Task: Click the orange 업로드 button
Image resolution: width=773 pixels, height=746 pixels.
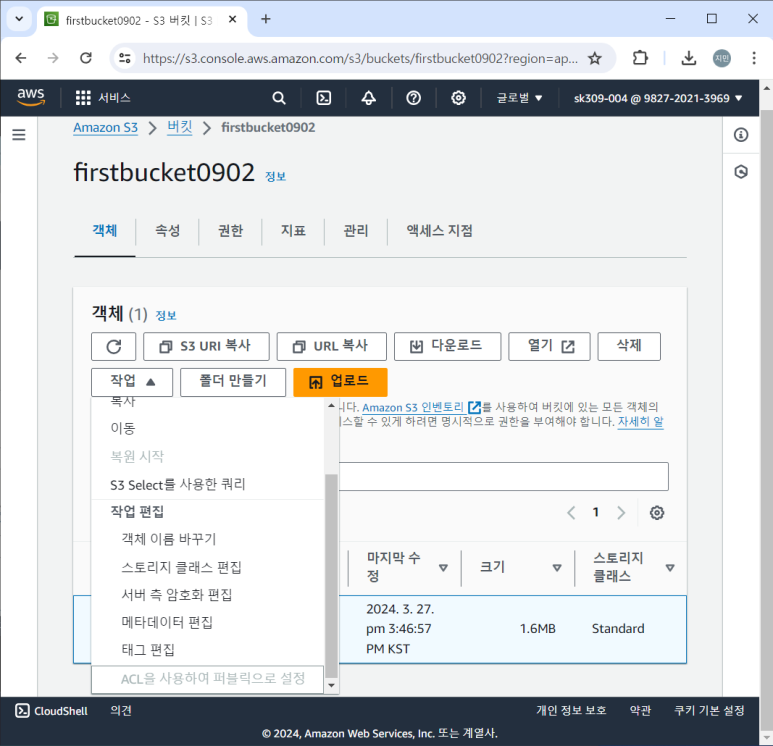Action: (x=340, y=382)
